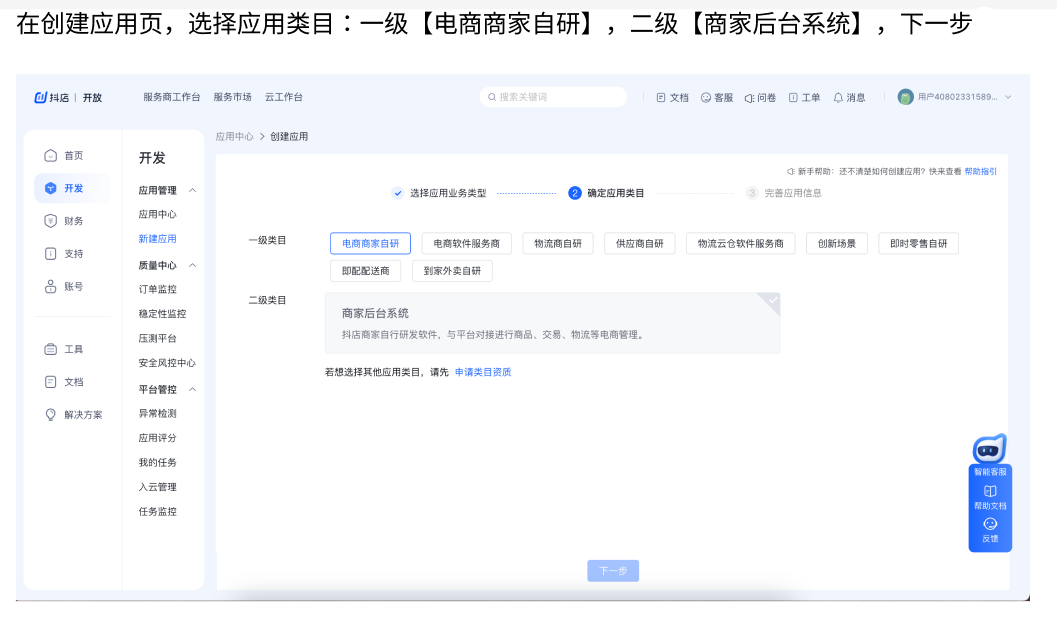The width and height of the screenshot is (1057, 617).
Task: Open 新建应用 in the submenu
Action: (x=158, y=239)
